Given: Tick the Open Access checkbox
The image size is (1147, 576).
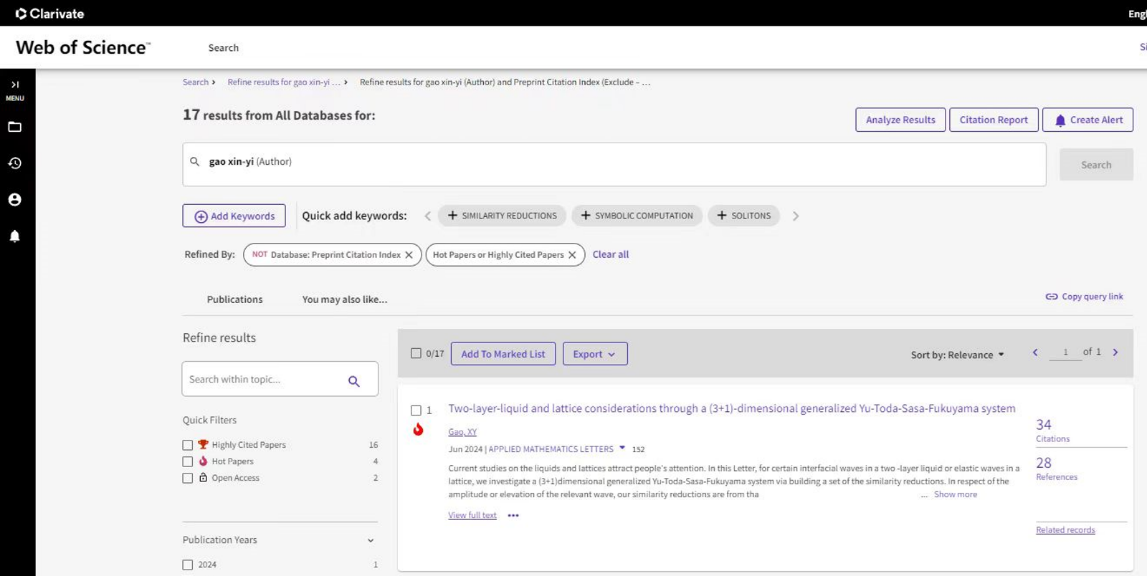Looking at the screenshot, I should [188, 478].
